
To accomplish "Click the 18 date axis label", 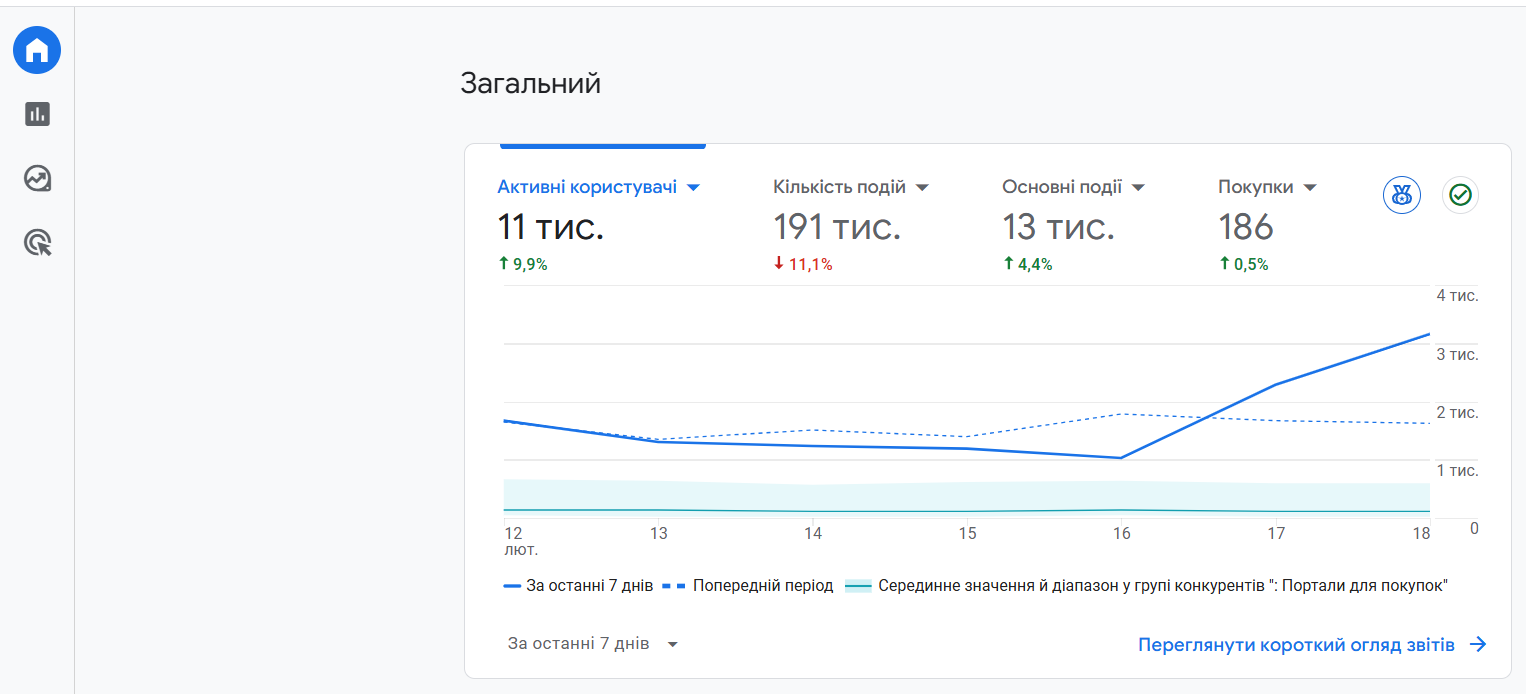I will (1421, 534).
